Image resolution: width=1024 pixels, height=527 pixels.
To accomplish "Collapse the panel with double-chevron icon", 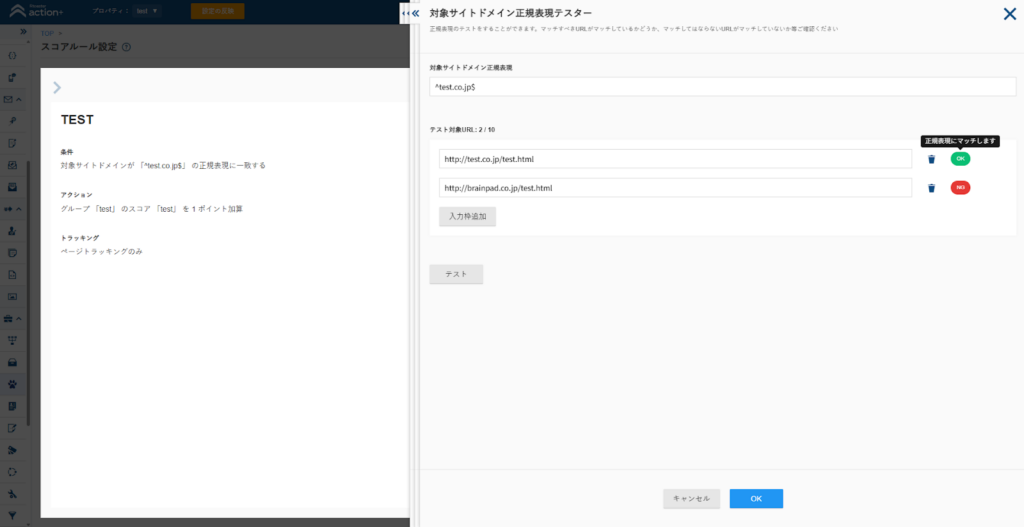I will 411,13.
